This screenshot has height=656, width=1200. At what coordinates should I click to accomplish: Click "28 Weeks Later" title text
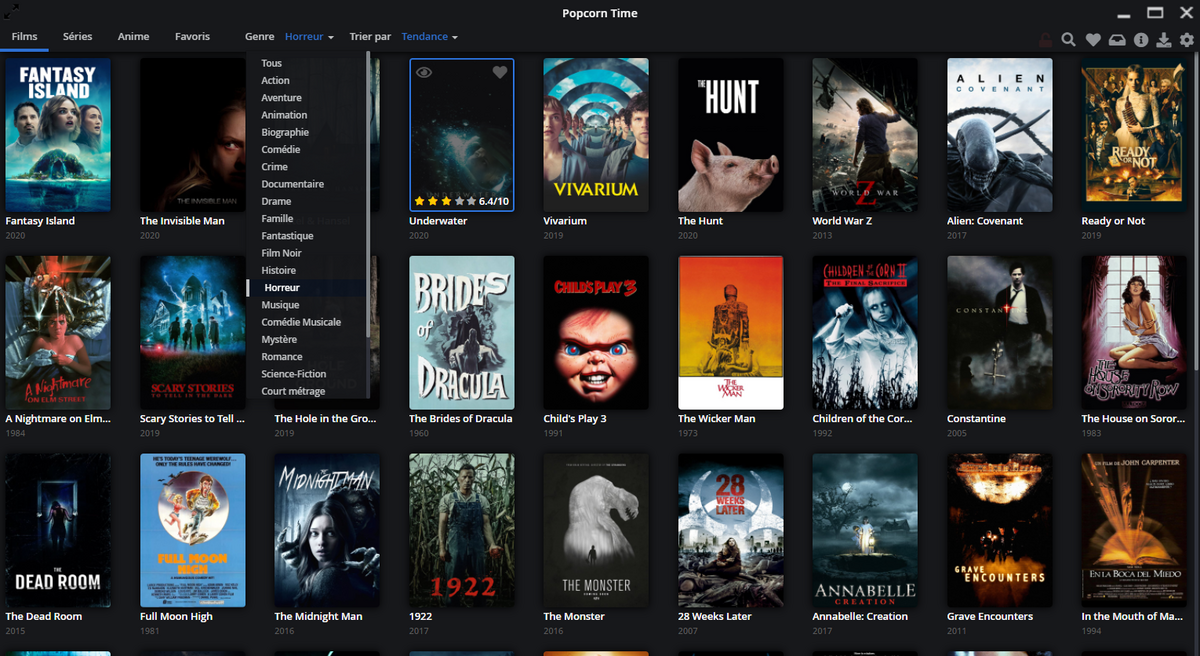click(715, 617)
